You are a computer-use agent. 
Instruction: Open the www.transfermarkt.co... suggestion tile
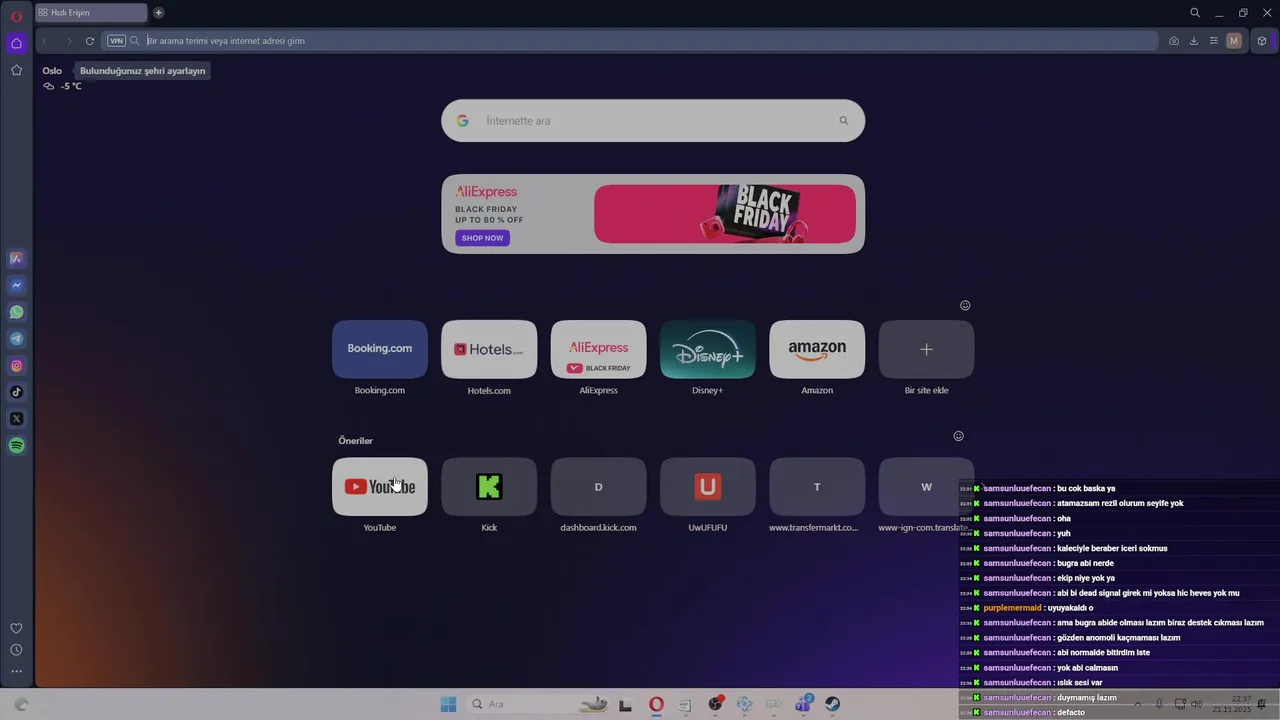coord(817,487)
